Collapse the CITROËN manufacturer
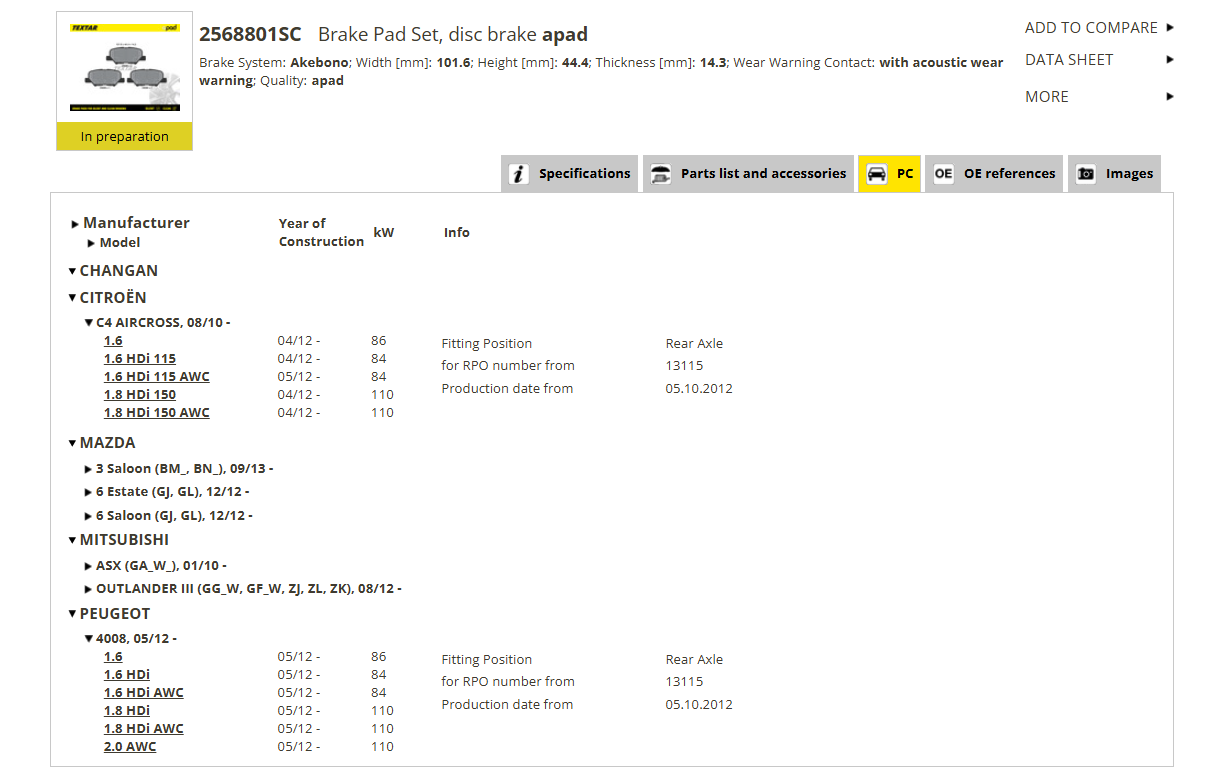This screenshot has height=773, width=1227. (107, 298)
